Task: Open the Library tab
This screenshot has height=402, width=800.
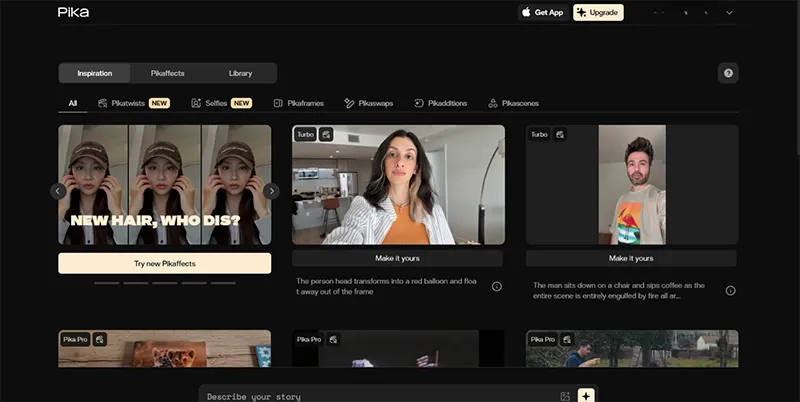Action: click(x=240, y=73)
